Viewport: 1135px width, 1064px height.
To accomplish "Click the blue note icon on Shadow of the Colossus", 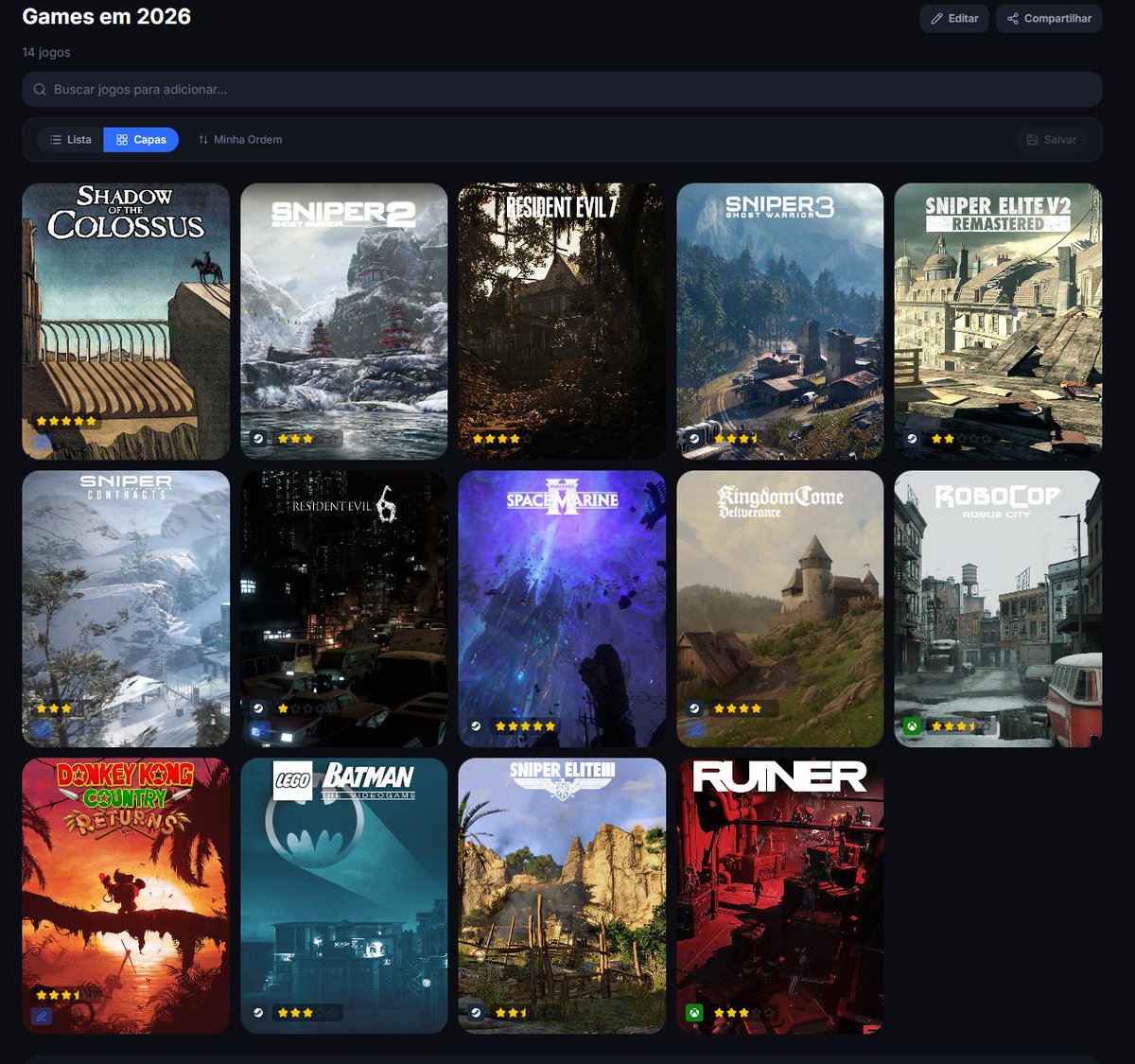I will pyautogui.click(x=42, y=442).
